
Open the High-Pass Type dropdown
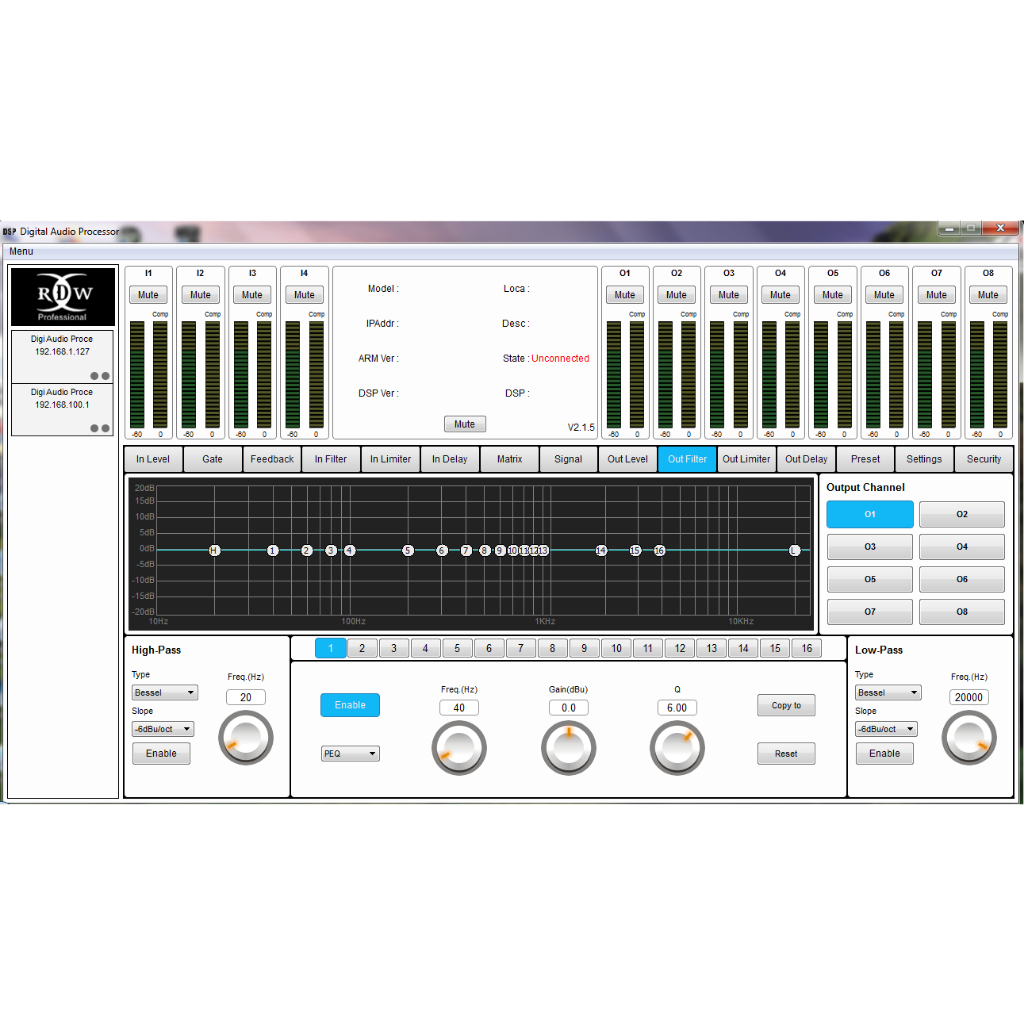coord(165,692)
